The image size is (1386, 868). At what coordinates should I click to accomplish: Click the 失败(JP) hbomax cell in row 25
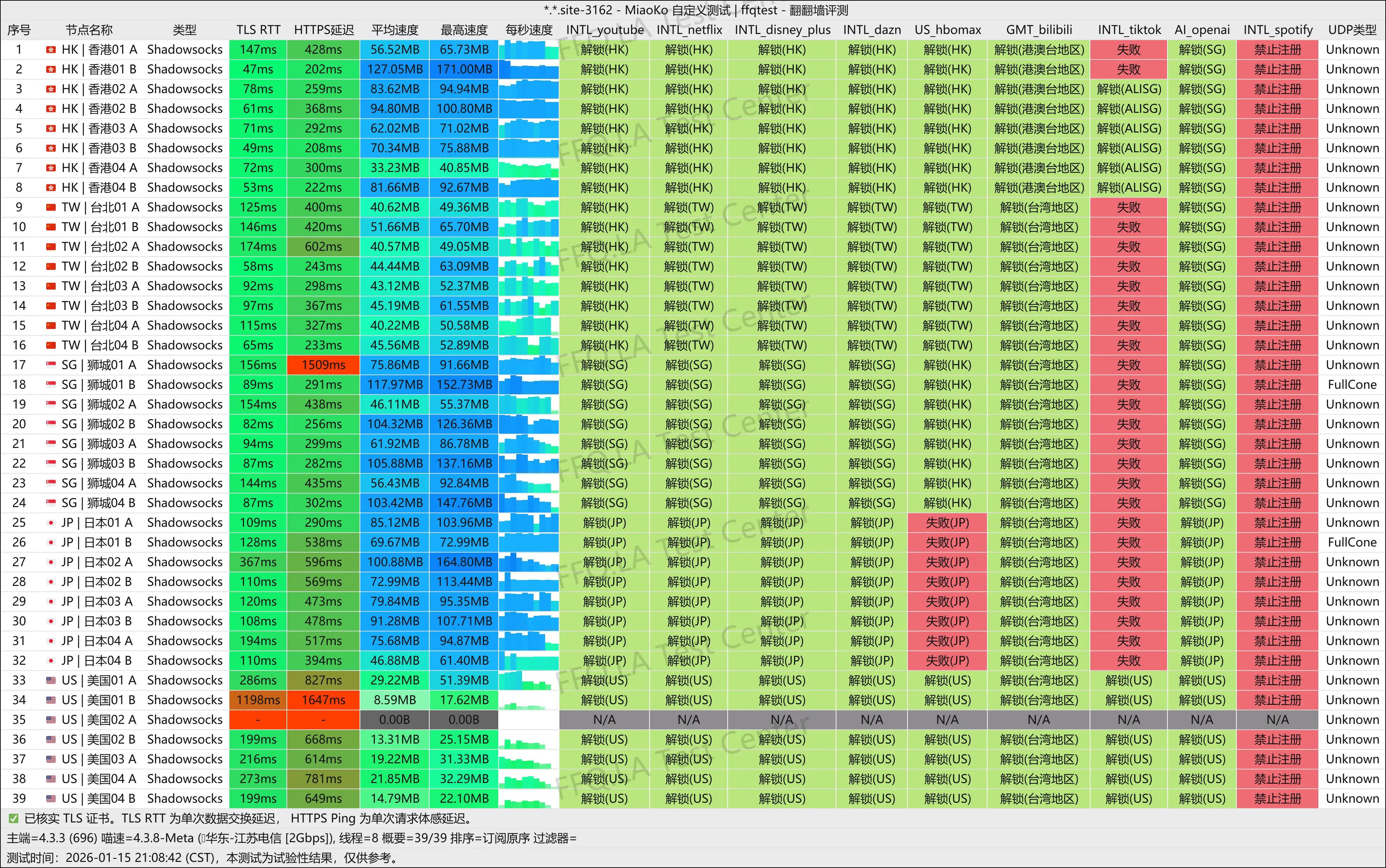pos(947,523)
